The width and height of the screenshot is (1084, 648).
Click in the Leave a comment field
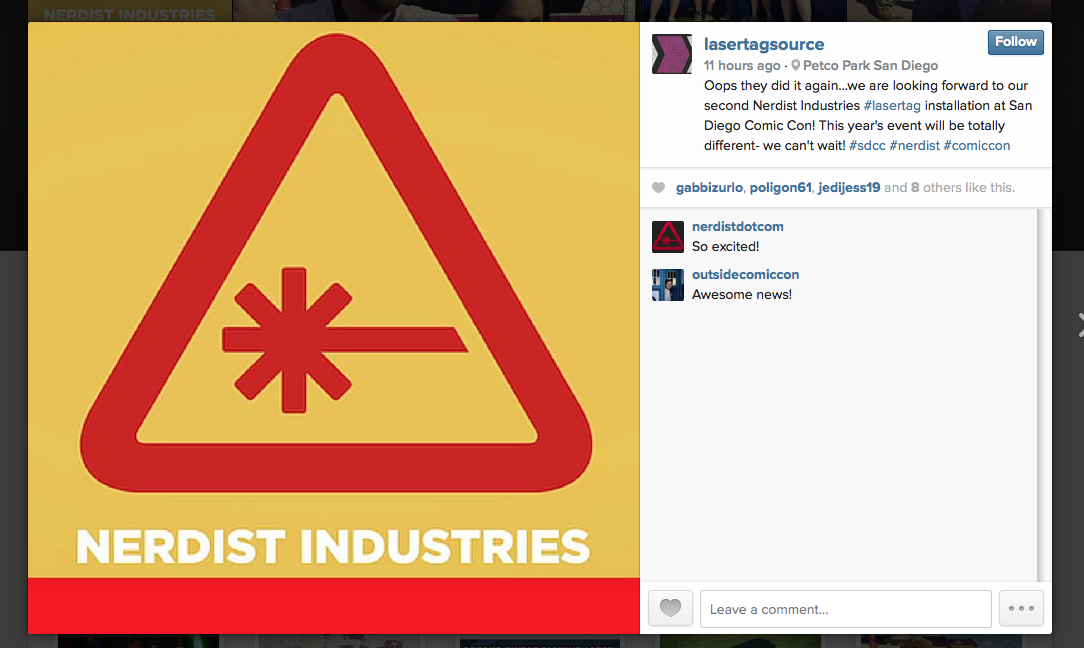(x=845, y=609)
